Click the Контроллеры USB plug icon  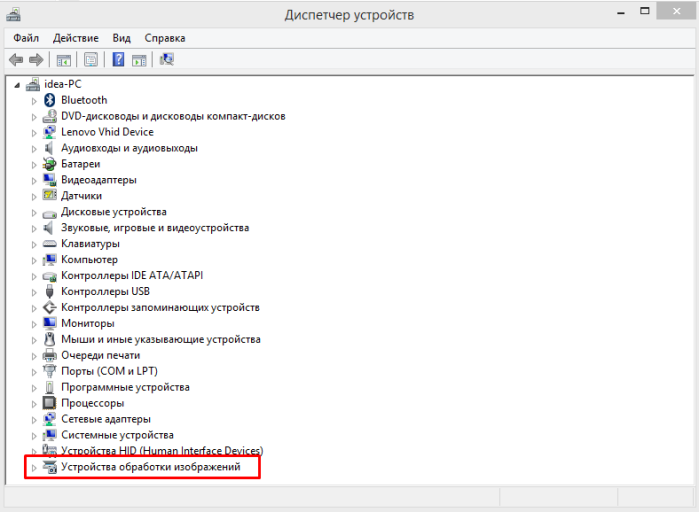[49, 291]
